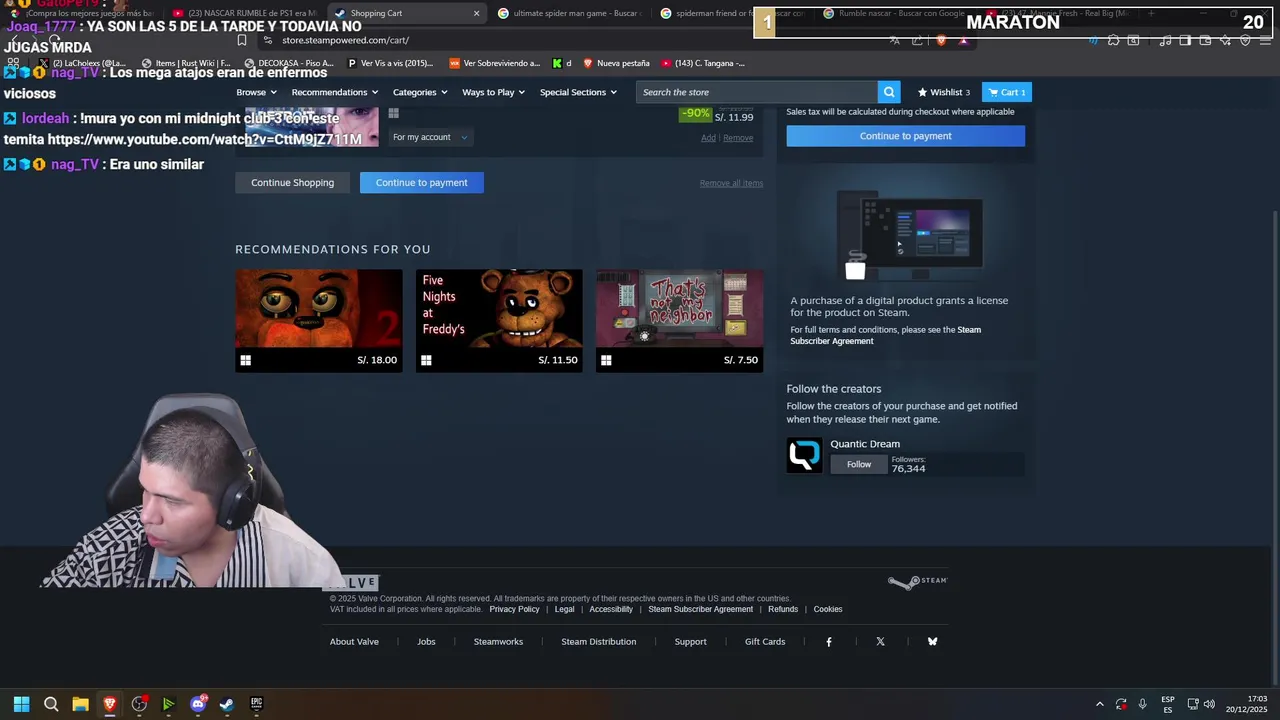This screenshot has width=1280, height=720.
Task: Click the Brave browser taskbar icon
Action: click(110, 704)
